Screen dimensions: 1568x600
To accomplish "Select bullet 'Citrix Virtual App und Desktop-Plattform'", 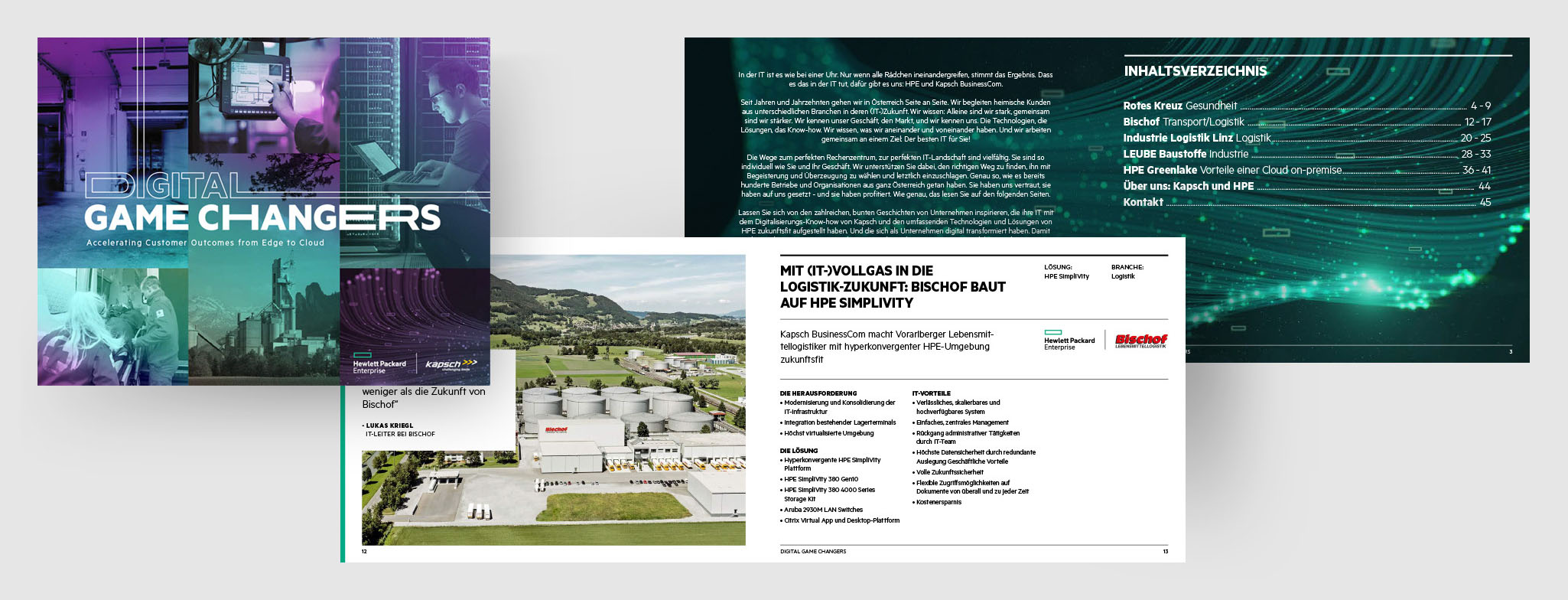I will [840, 520].
